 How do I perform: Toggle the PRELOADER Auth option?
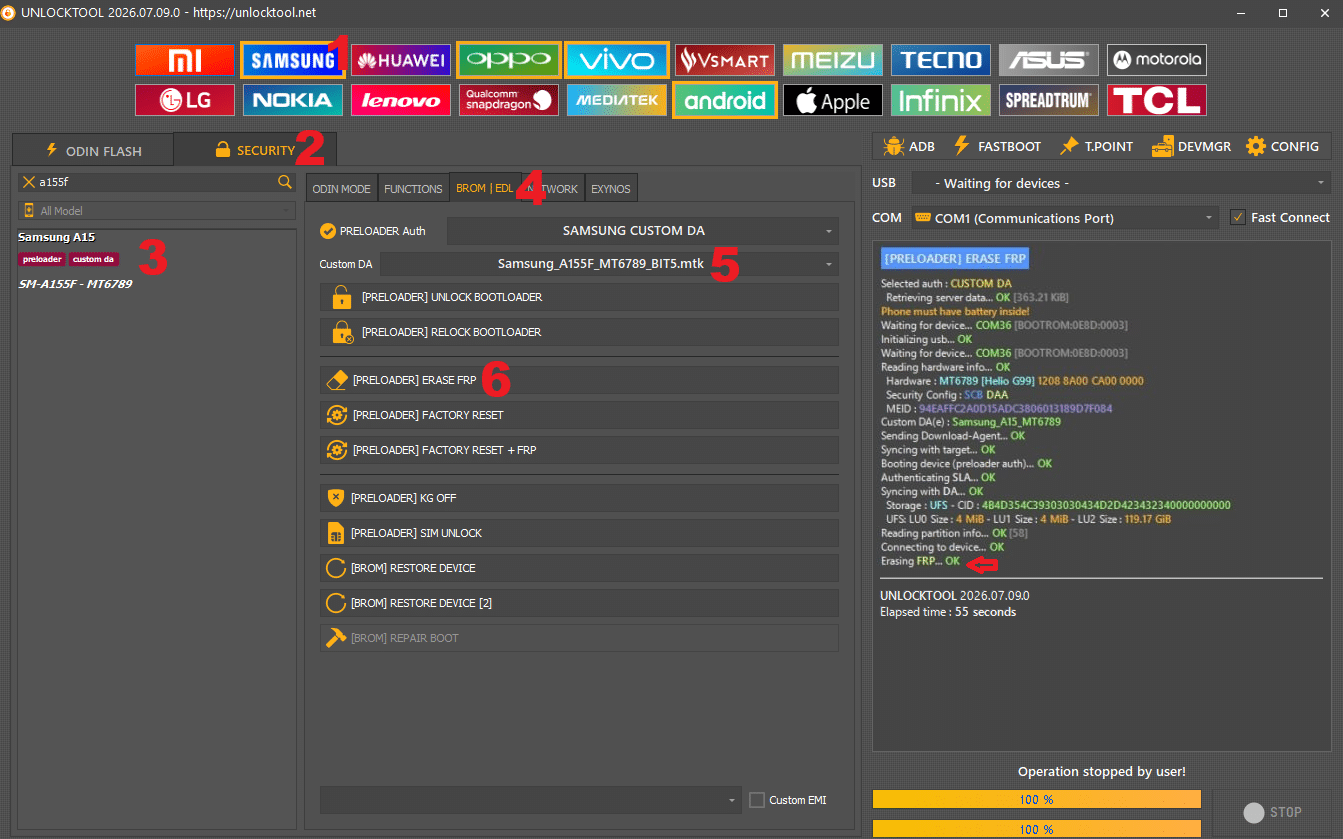pyautogui.click(x=372, y=231)
